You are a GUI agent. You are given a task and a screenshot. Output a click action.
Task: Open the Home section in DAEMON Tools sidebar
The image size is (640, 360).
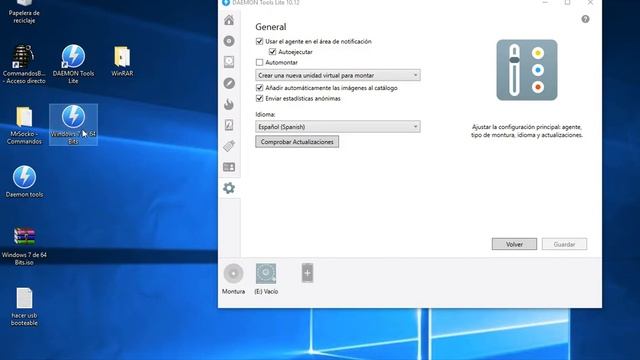[229, 20]
